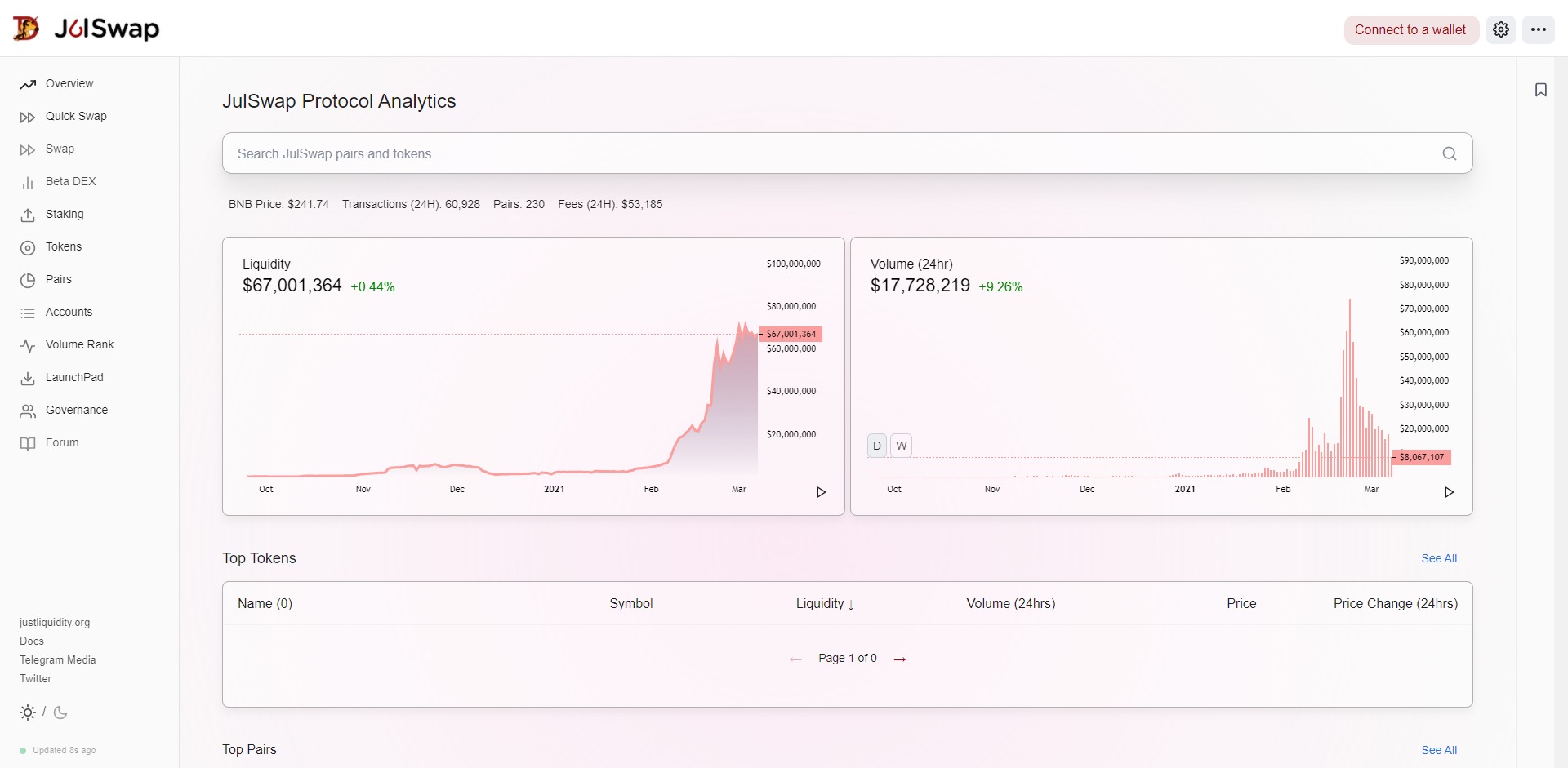Open the Telegram Media link
1568x768 pixels.
click(58, 660)
